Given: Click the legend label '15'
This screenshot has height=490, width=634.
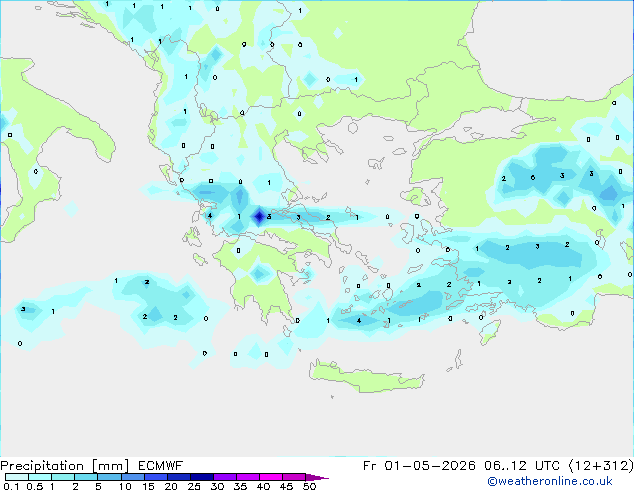Looking at the screenshot, I should click(x=148, y=486).
